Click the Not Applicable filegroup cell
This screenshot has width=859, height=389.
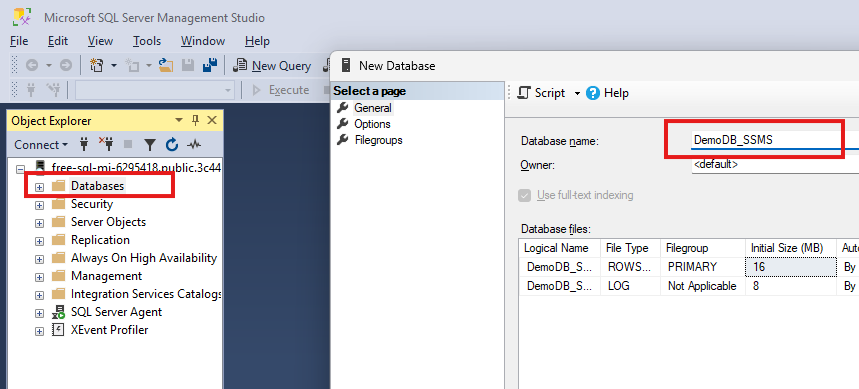click(x=703, y=286)
